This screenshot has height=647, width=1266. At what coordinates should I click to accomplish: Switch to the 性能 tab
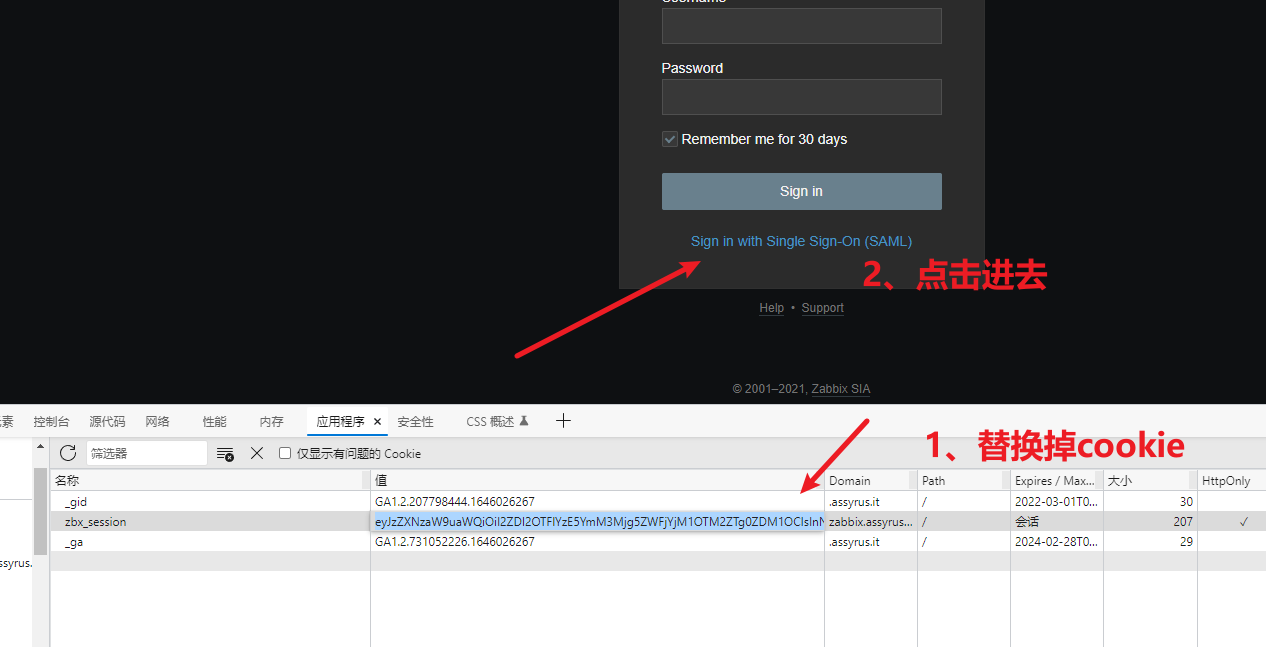click(214, 422)
